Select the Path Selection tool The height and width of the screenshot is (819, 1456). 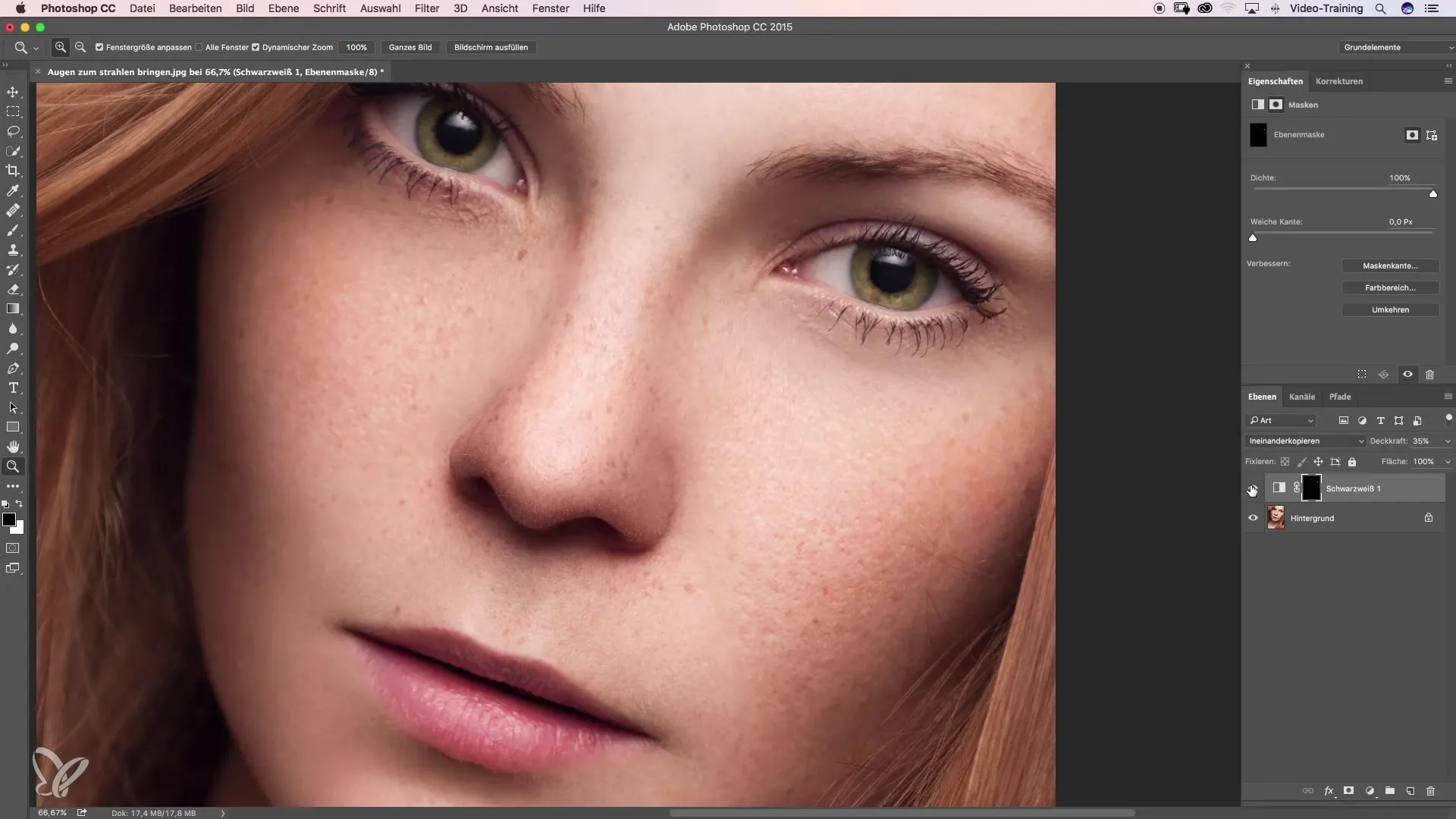coord(13,407)
